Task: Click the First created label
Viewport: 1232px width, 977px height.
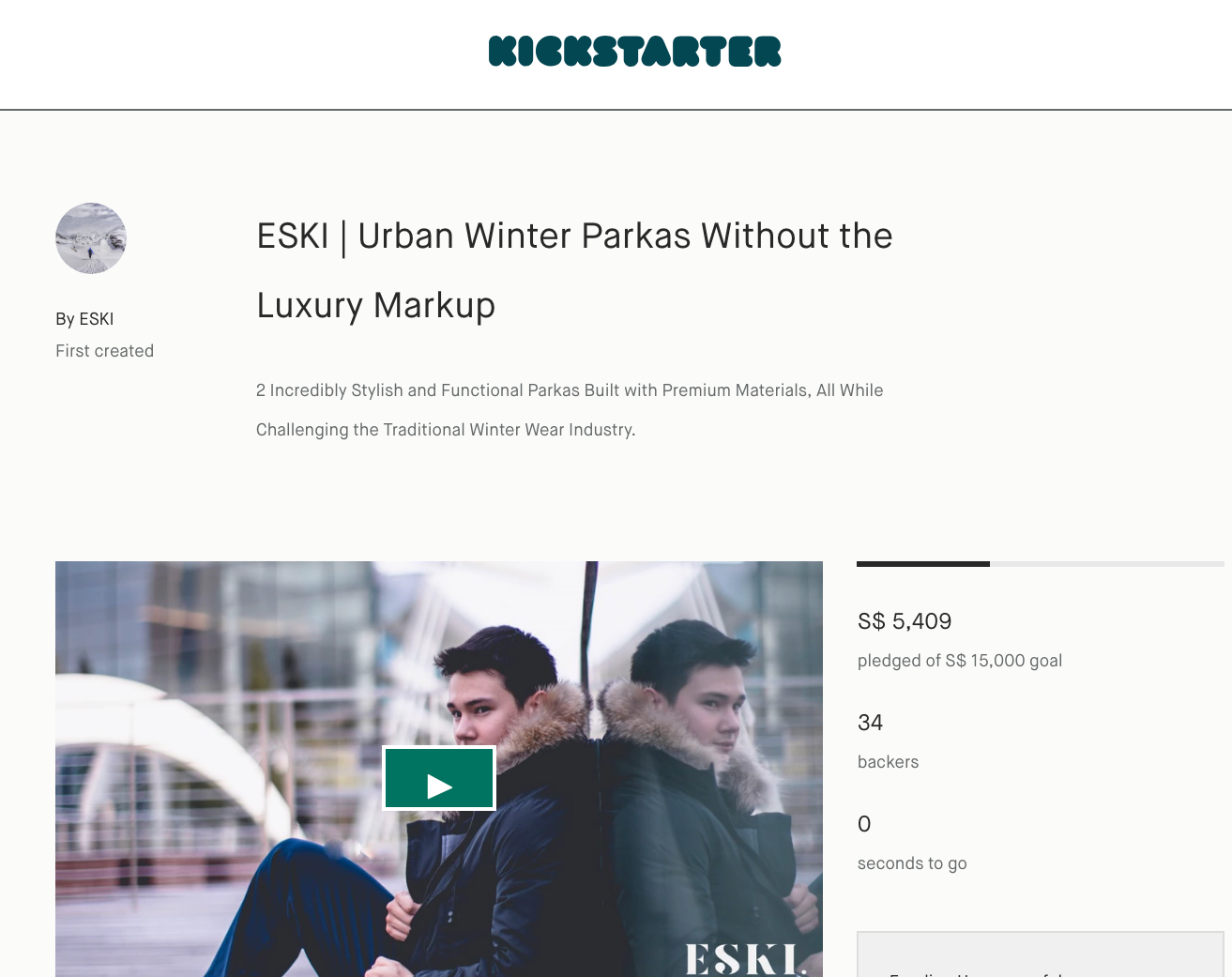Action: point(104,351)
